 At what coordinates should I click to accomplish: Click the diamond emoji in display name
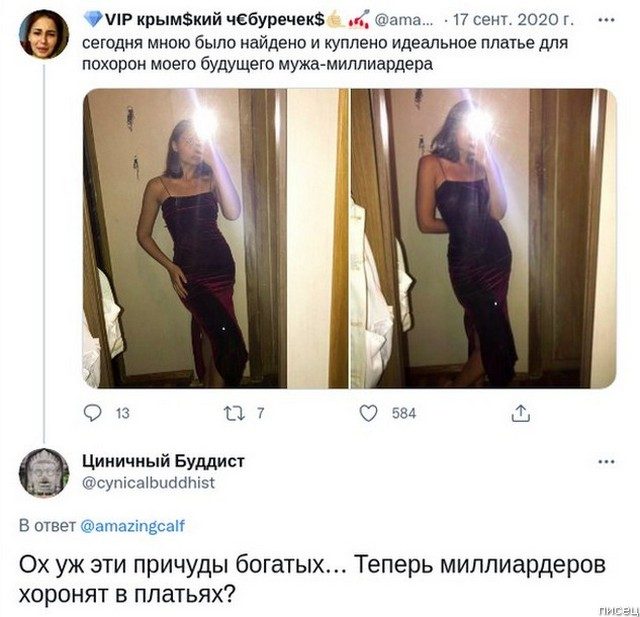pyautogui.click(x=93, y=19)
